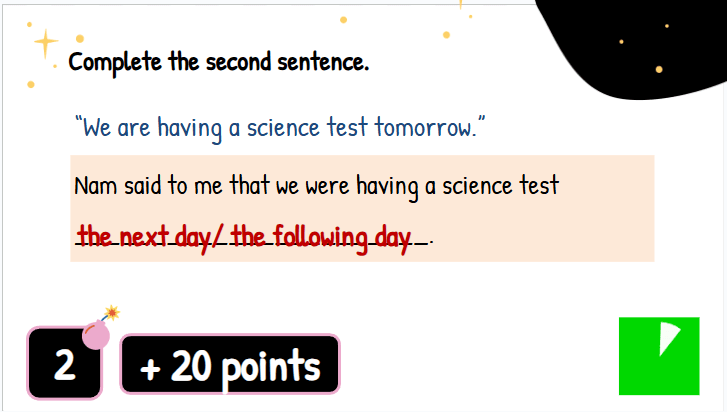This screenshot has height=412, width=727.
Task: Click the yellow dot below the star sparkle
Action: tap(31, 84)
